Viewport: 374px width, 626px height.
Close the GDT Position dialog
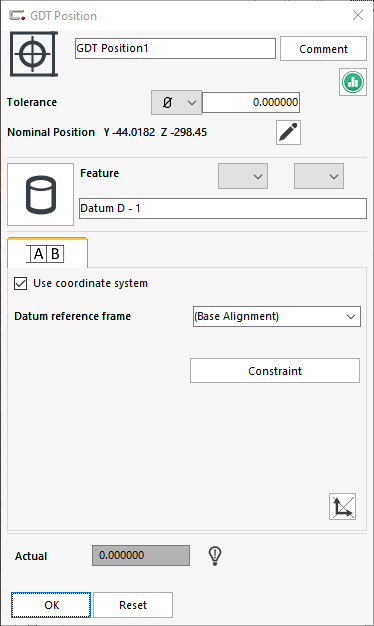click(x=358, y=15)
